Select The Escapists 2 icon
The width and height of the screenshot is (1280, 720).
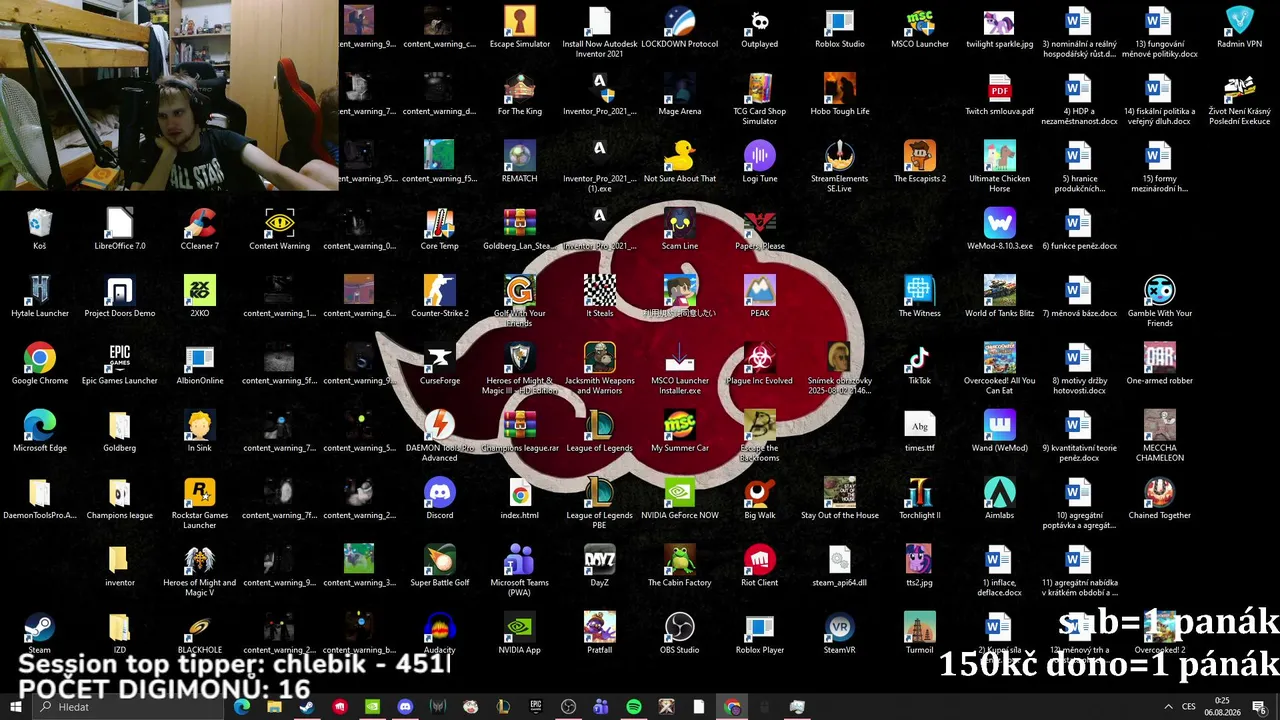(919, 162)
